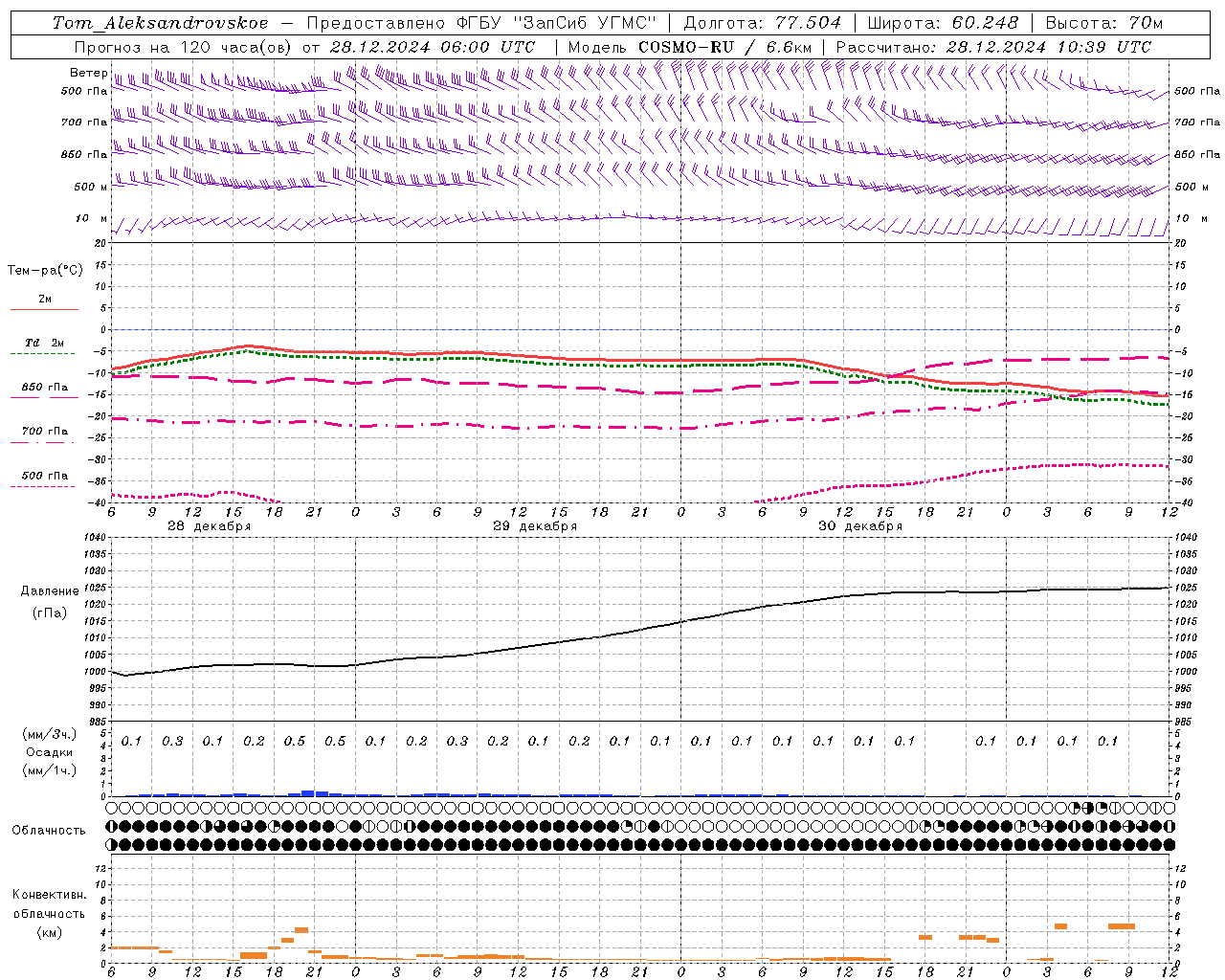Click the 'Высота: 70м' value
This screenshot has width=1225, height=980.
(x=1104, y=23)
